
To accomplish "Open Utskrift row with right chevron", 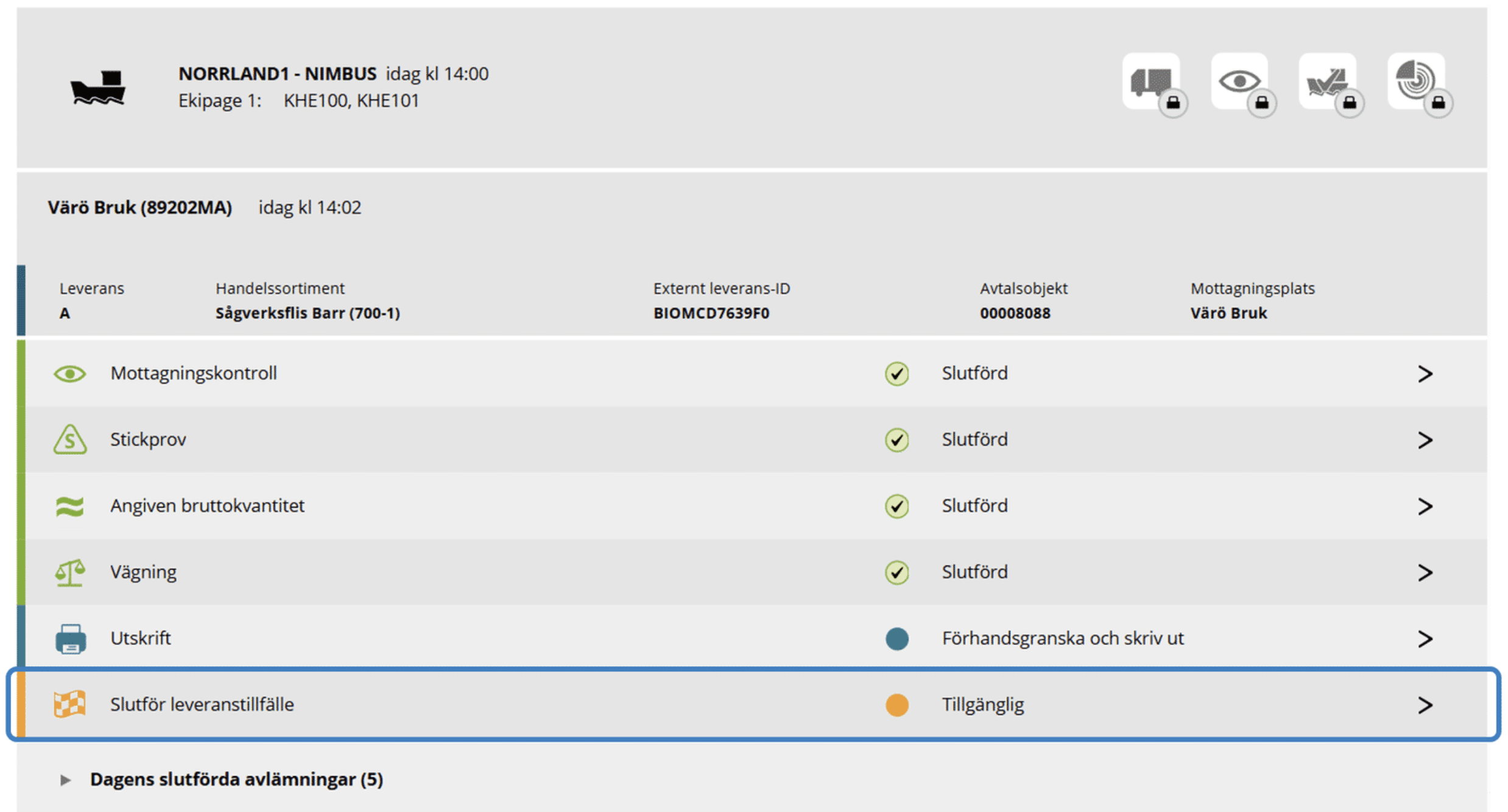I will 1425,639.
